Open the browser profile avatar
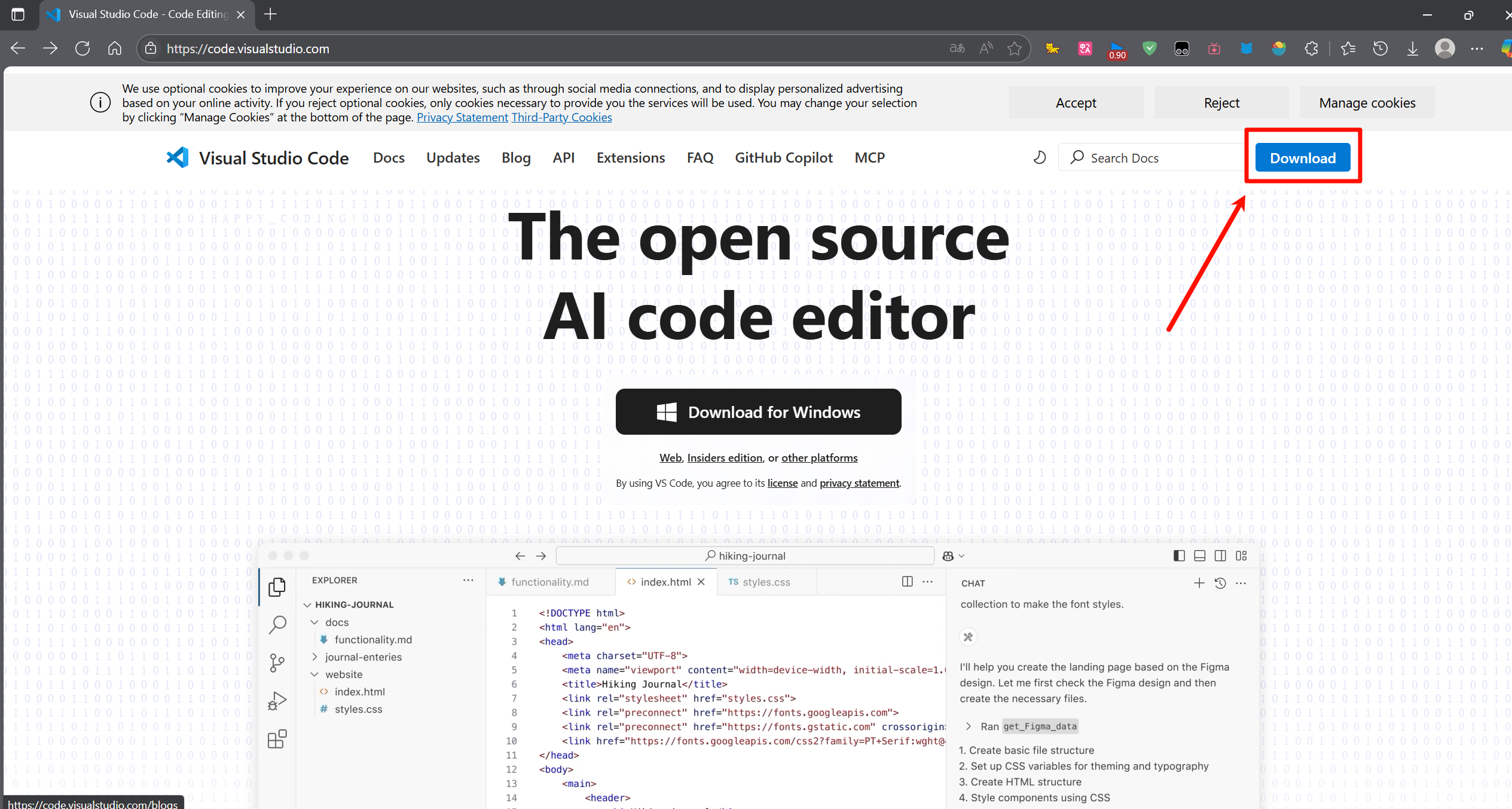 point(1445,48)
